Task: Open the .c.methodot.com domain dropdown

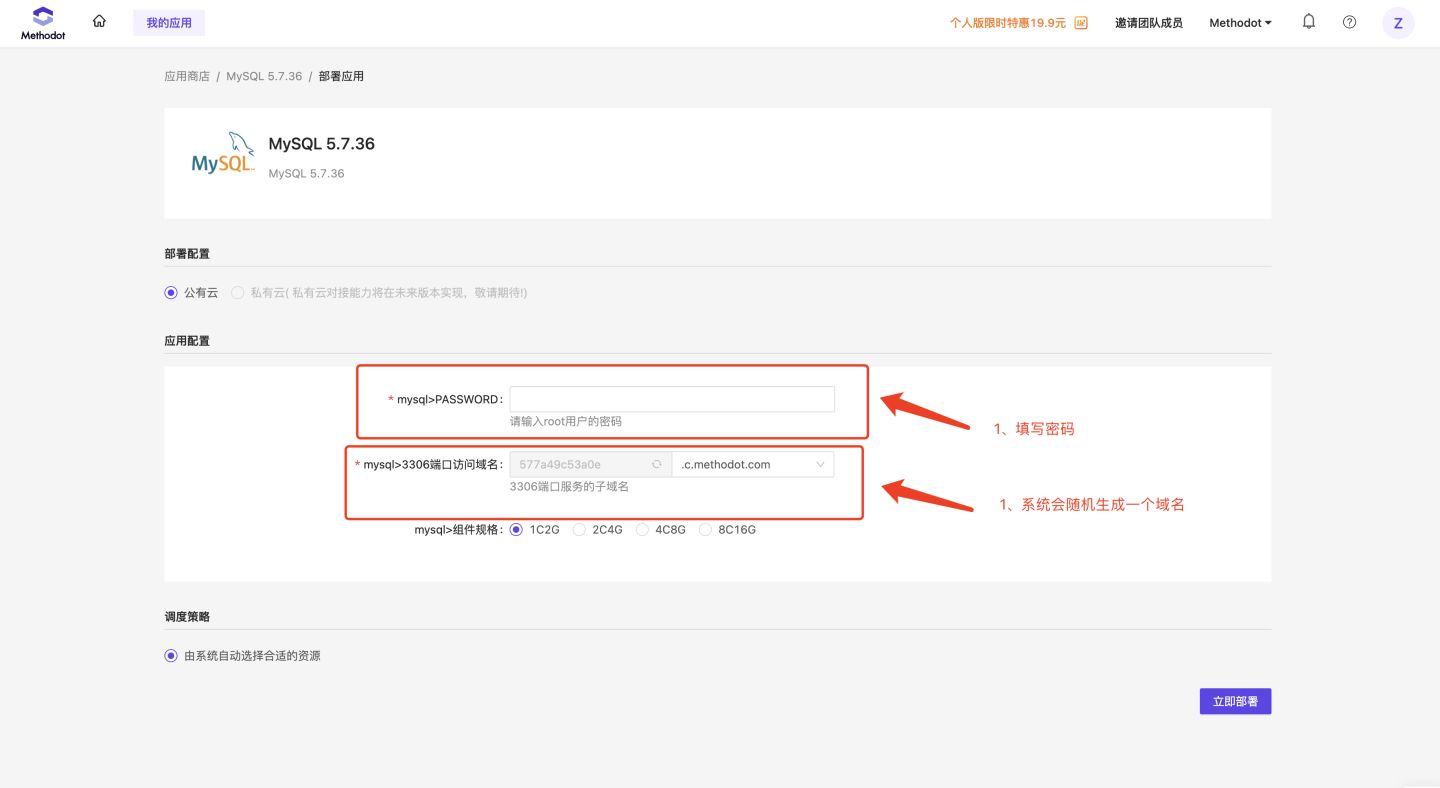Action: click(x=753, y=464)
